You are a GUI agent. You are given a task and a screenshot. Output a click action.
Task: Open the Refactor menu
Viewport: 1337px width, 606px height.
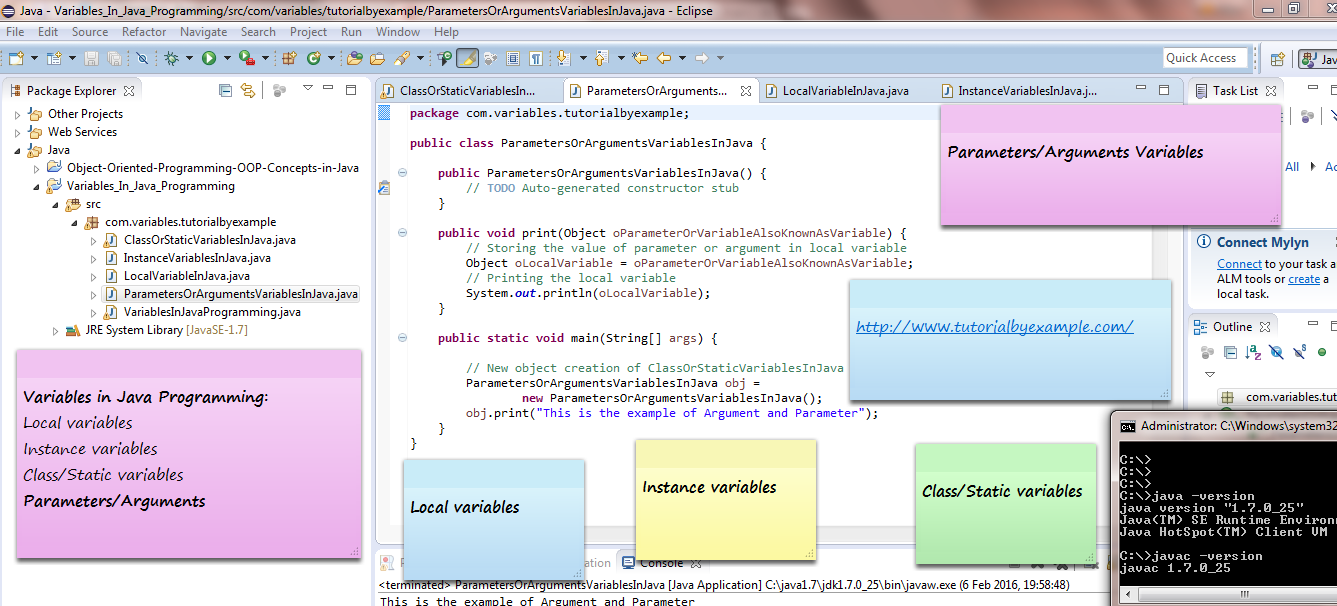point(144,32)
